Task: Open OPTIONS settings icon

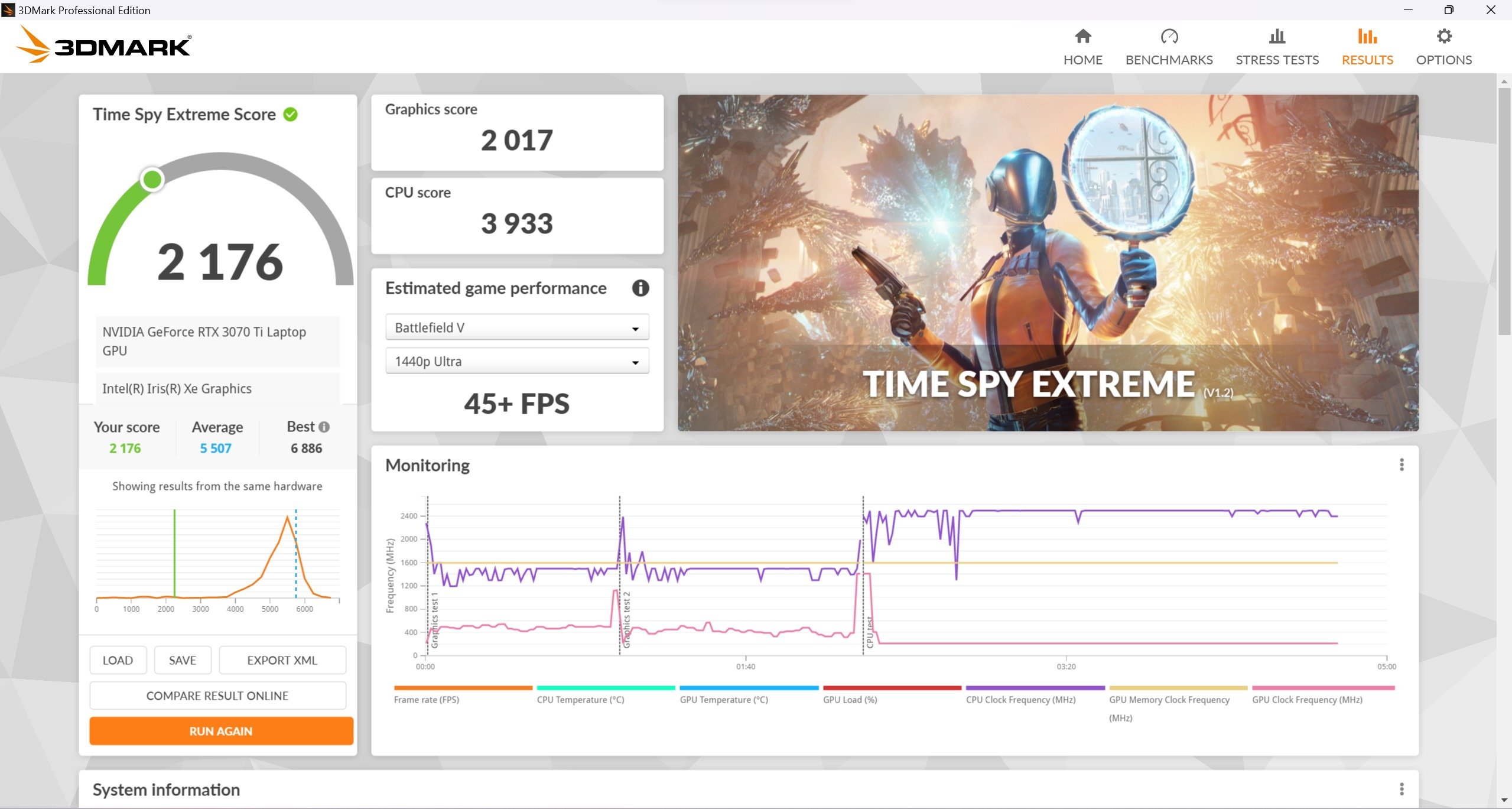Action: (1442, 37)
